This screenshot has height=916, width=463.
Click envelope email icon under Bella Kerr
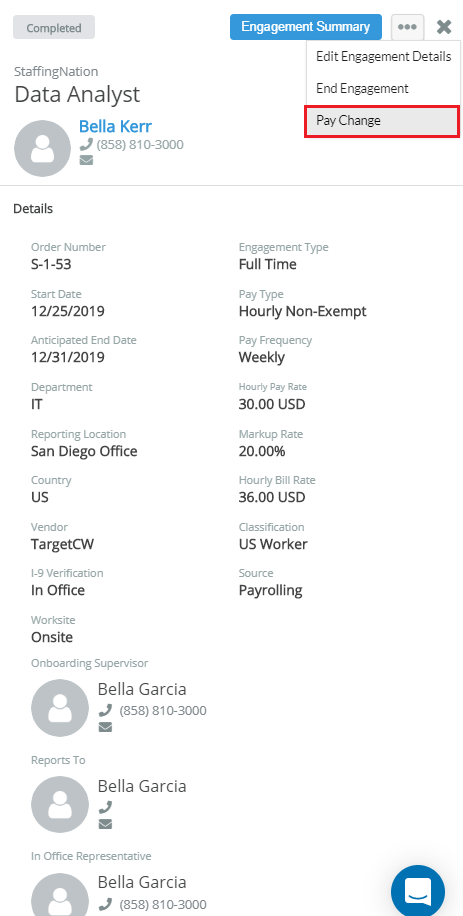[x=86, y=160]
